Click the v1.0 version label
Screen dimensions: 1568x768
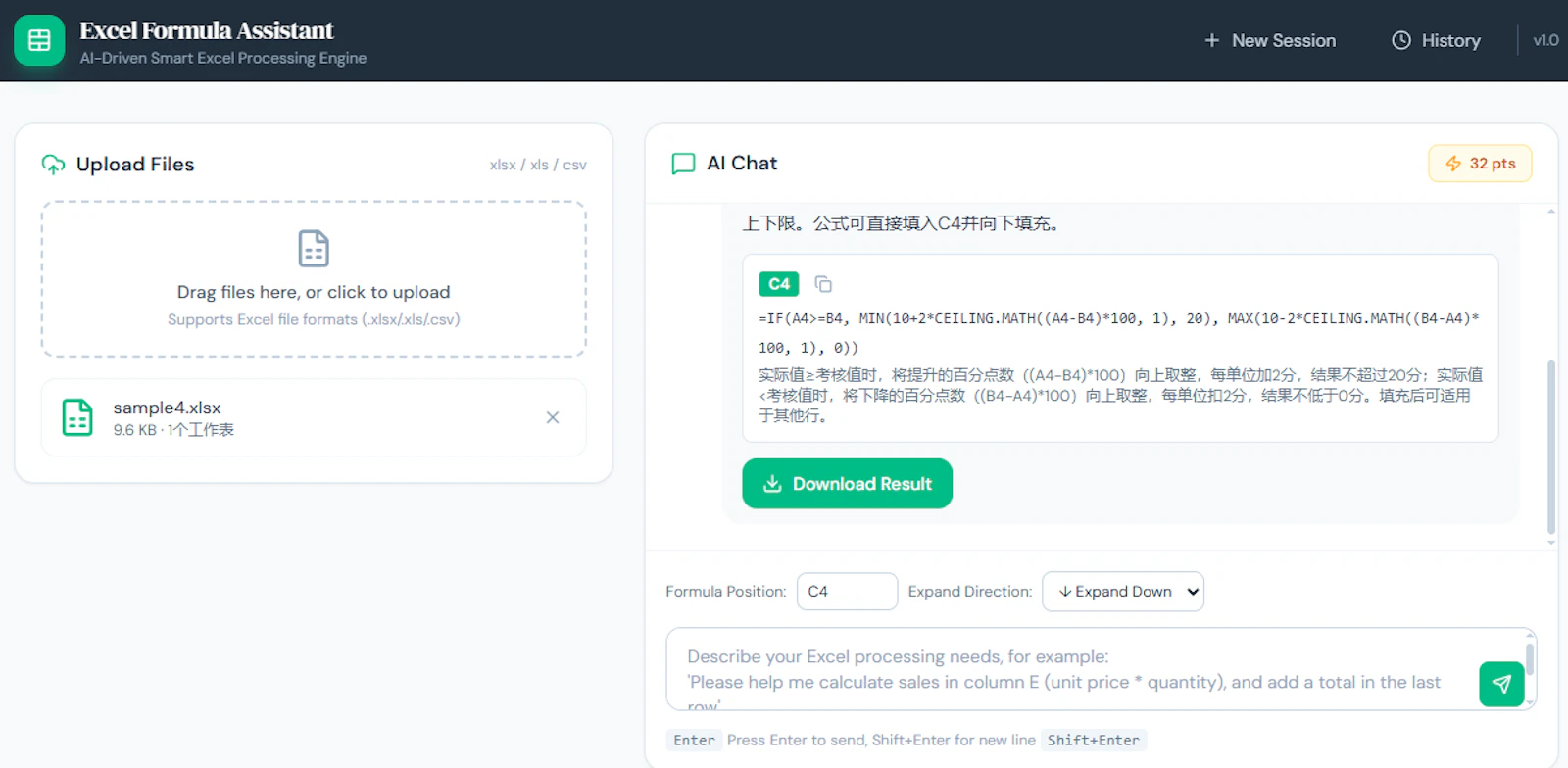point(1545,40)
